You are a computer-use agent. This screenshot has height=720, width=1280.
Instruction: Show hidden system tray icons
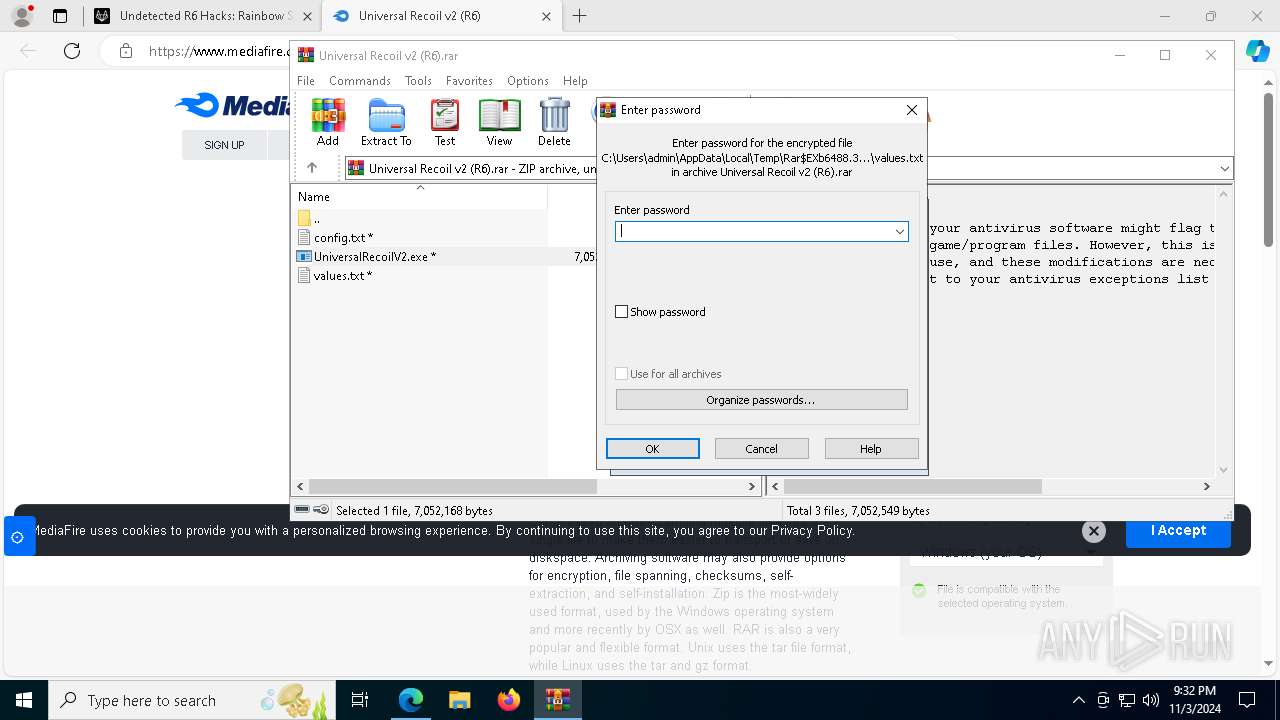[1078, 700]
